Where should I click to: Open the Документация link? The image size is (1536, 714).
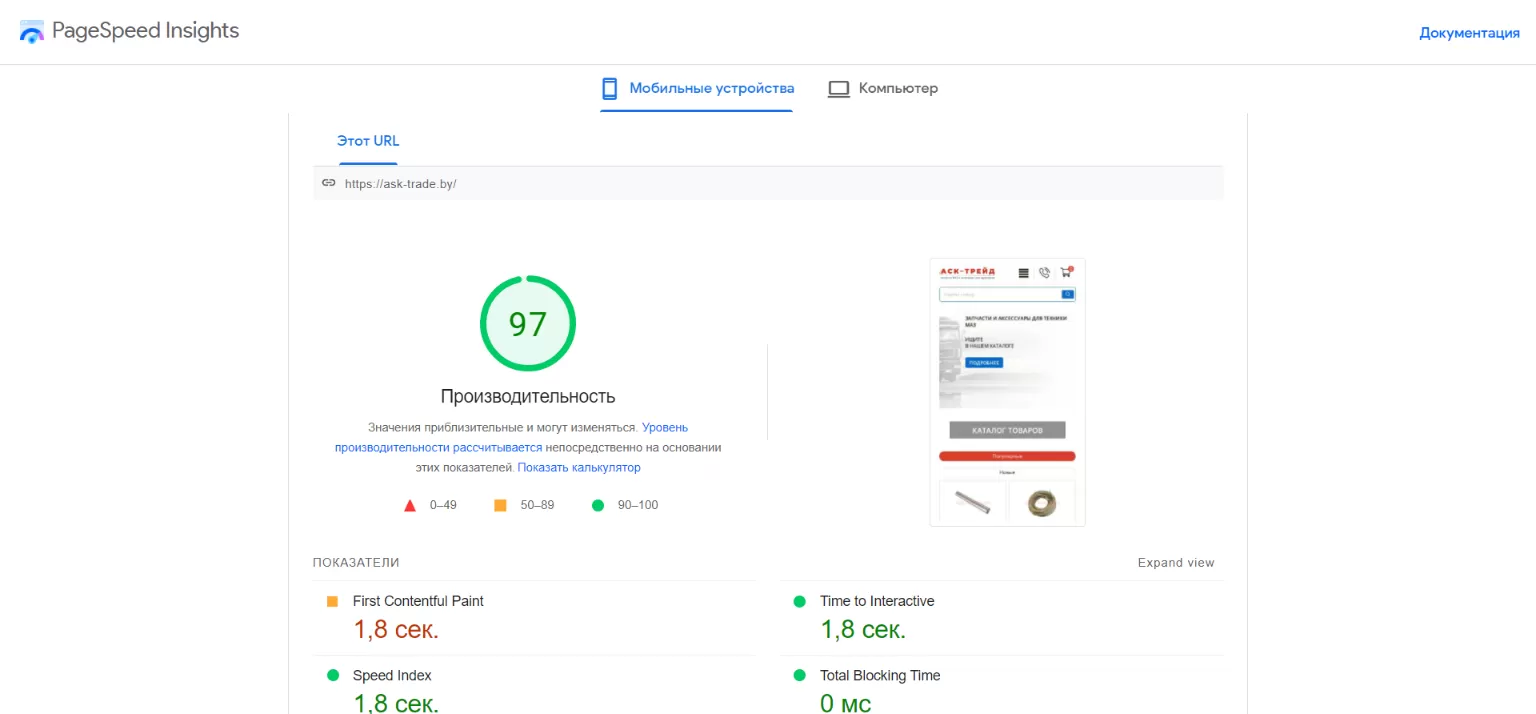coord(1470,32)
